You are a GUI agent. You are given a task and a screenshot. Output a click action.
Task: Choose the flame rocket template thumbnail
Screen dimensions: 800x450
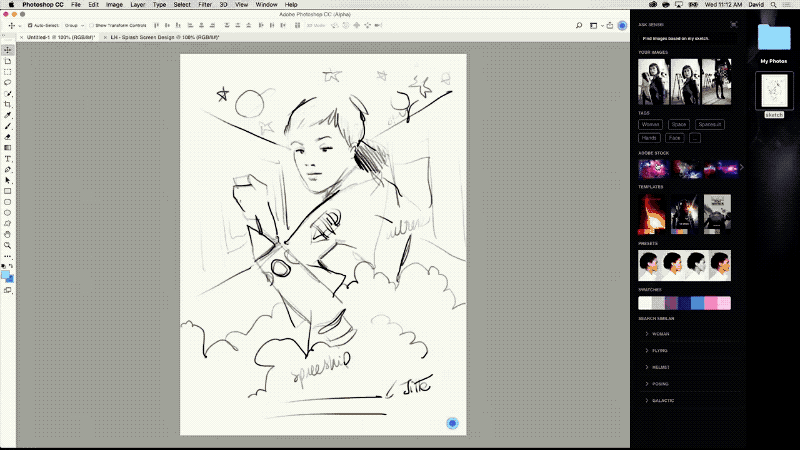click(x=652, y=214)
